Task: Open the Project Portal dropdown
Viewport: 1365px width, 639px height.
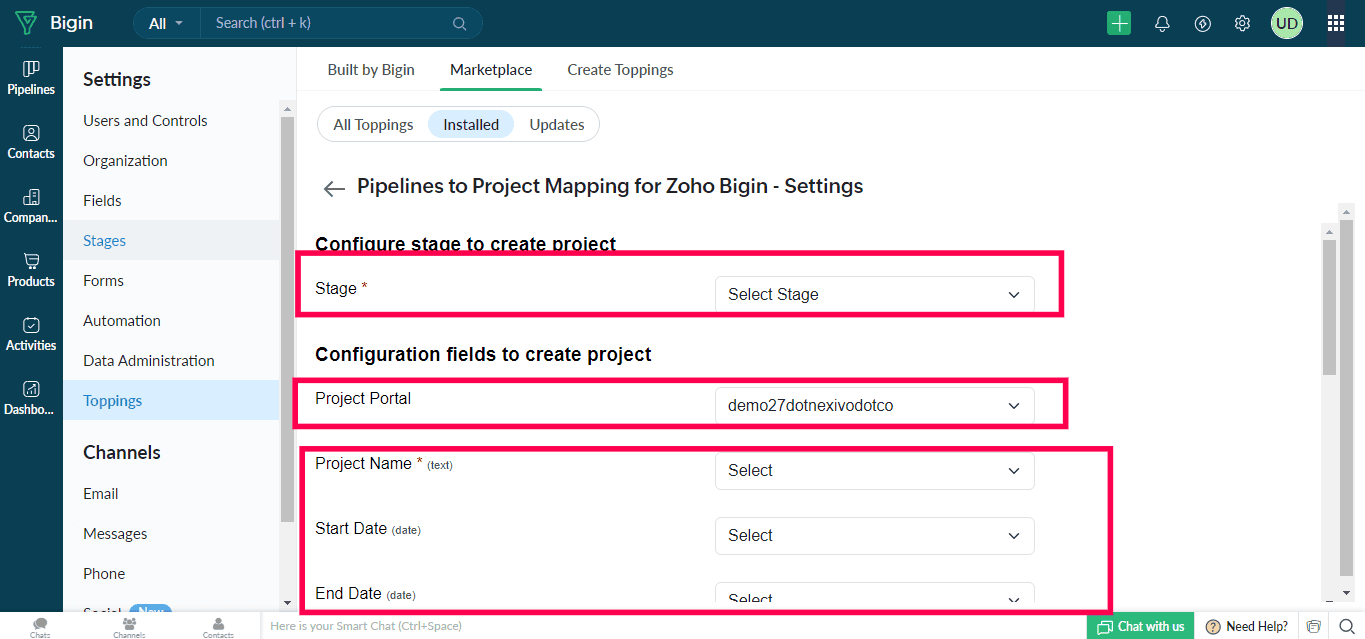Action: click(875, 405)
